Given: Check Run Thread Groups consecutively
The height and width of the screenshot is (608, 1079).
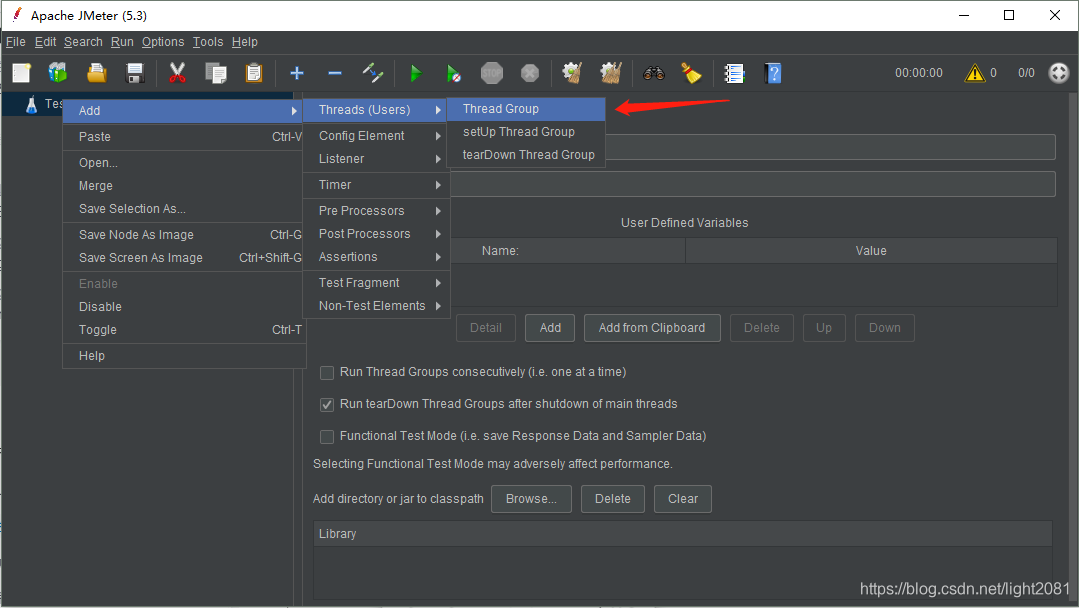Looking at the screenshot, I should (327, 373).
